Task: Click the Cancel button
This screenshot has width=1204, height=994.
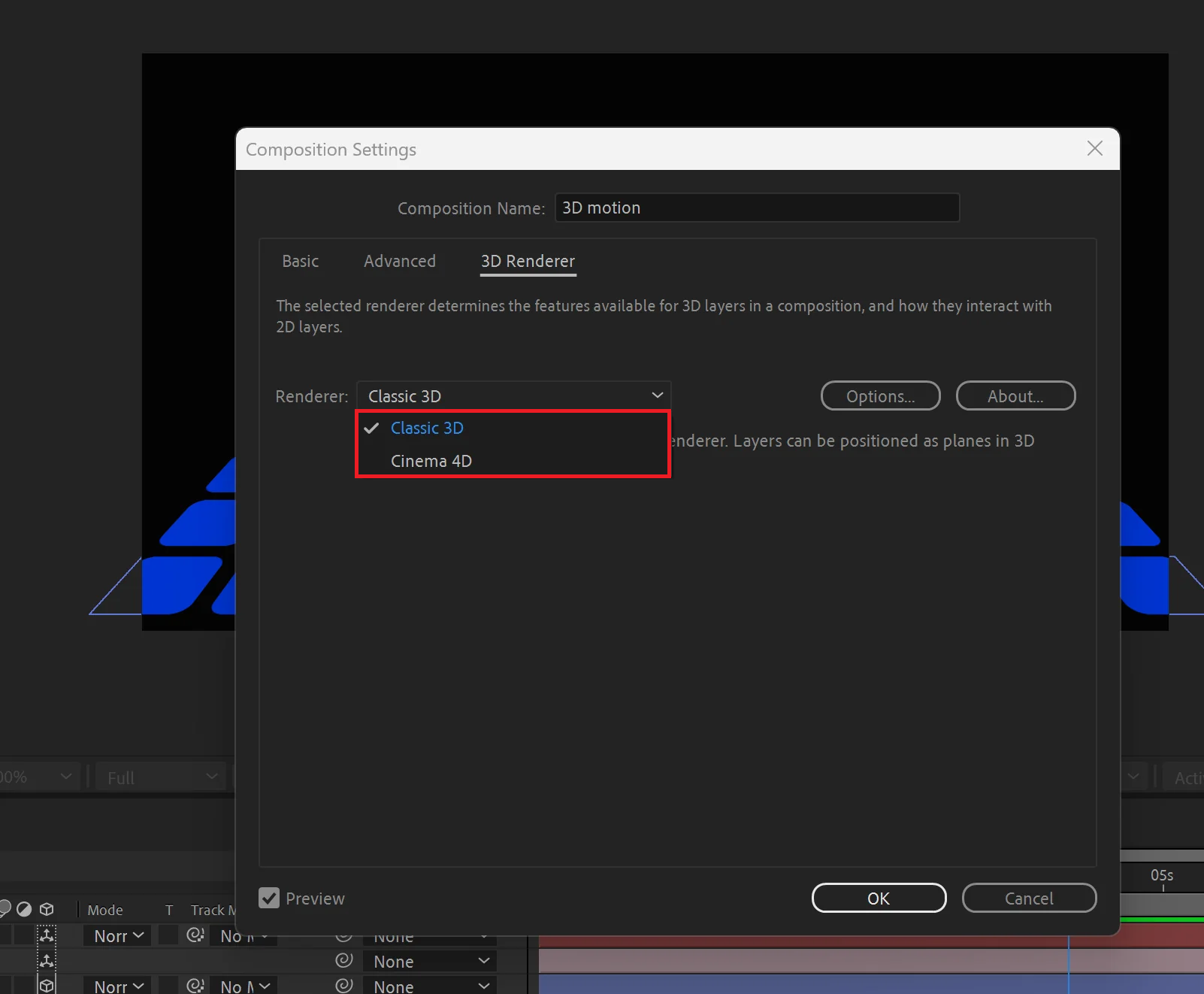Action: [x=1029, y=898]
